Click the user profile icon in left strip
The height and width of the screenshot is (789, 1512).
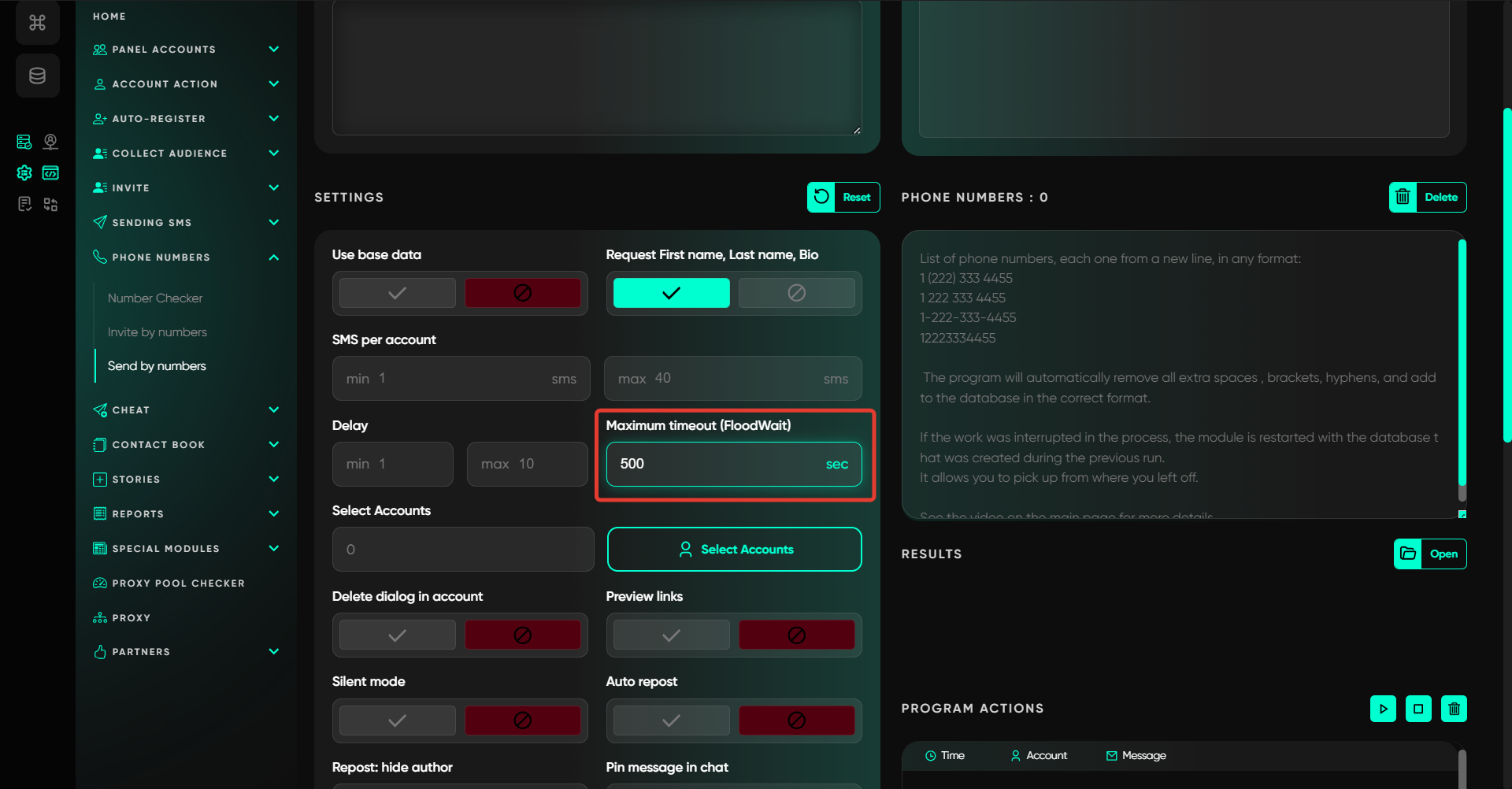pyautogui.click(x=50, y=142)
